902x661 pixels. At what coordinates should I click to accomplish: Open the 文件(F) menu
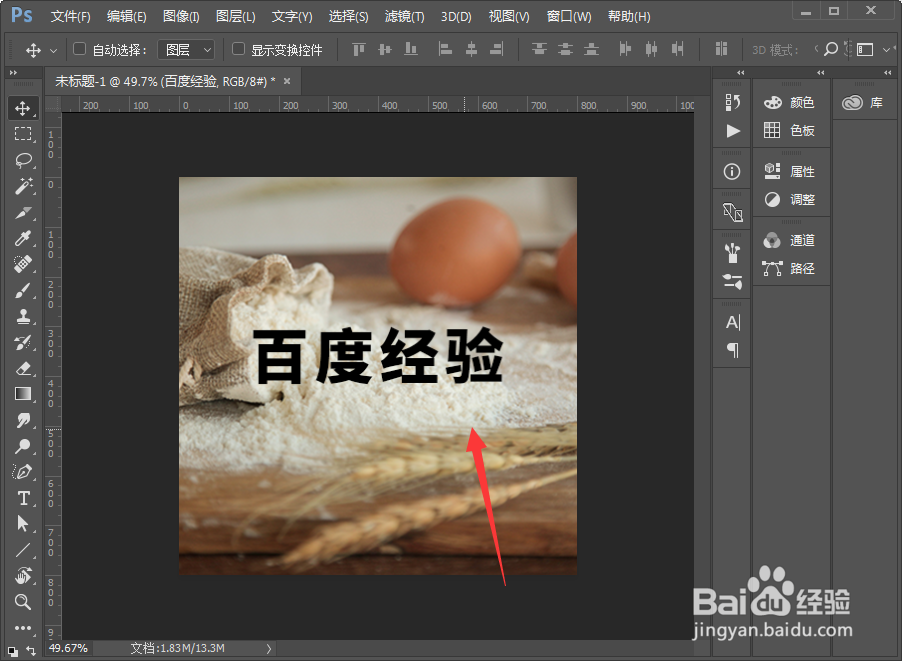tap(71, 16)
